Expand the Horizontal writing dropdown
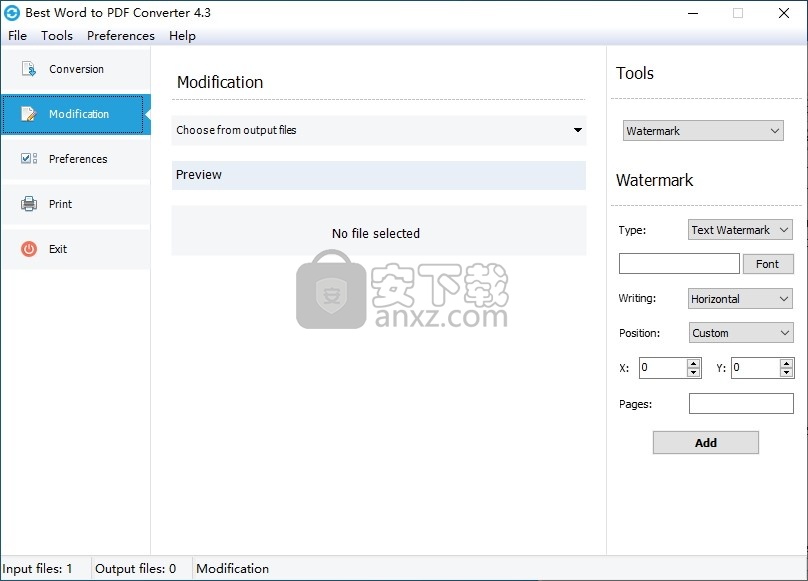Screen dimensions: 808x581 pos(740,299)
